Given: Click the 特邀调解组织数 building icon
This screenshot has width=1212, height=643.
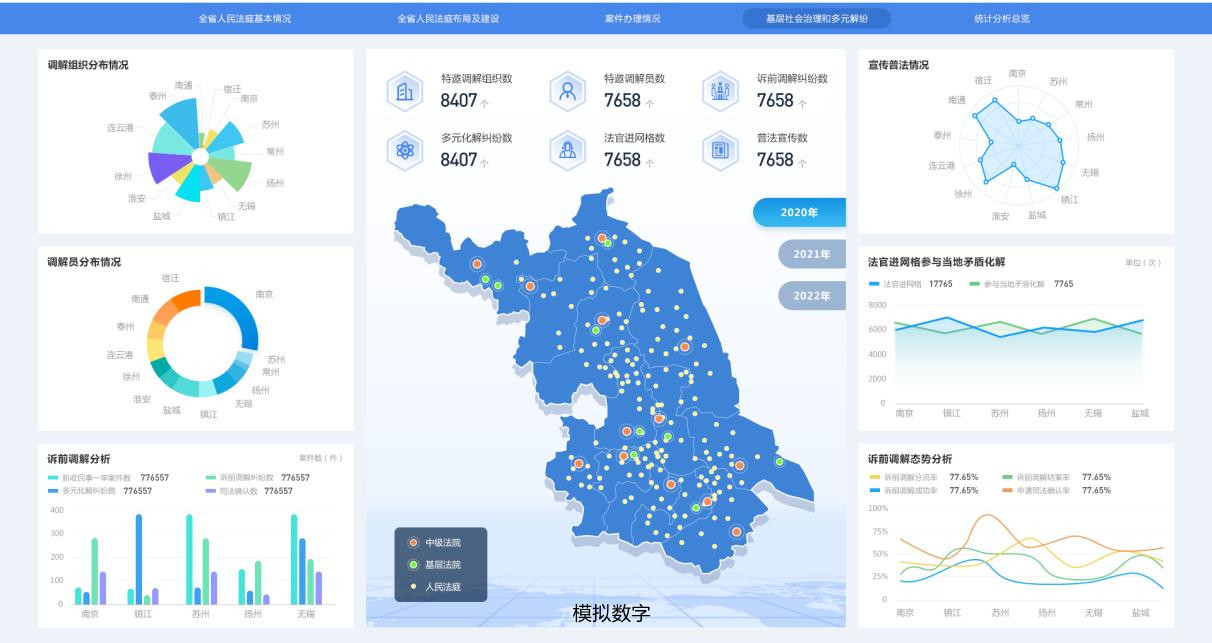Looking at the screenshot, I should pos(404,91).
